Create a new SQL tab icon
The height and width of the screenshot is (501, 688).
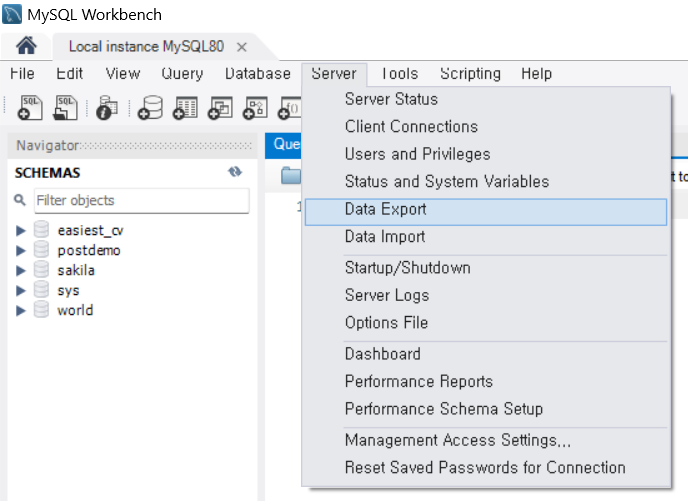point(30,107)
